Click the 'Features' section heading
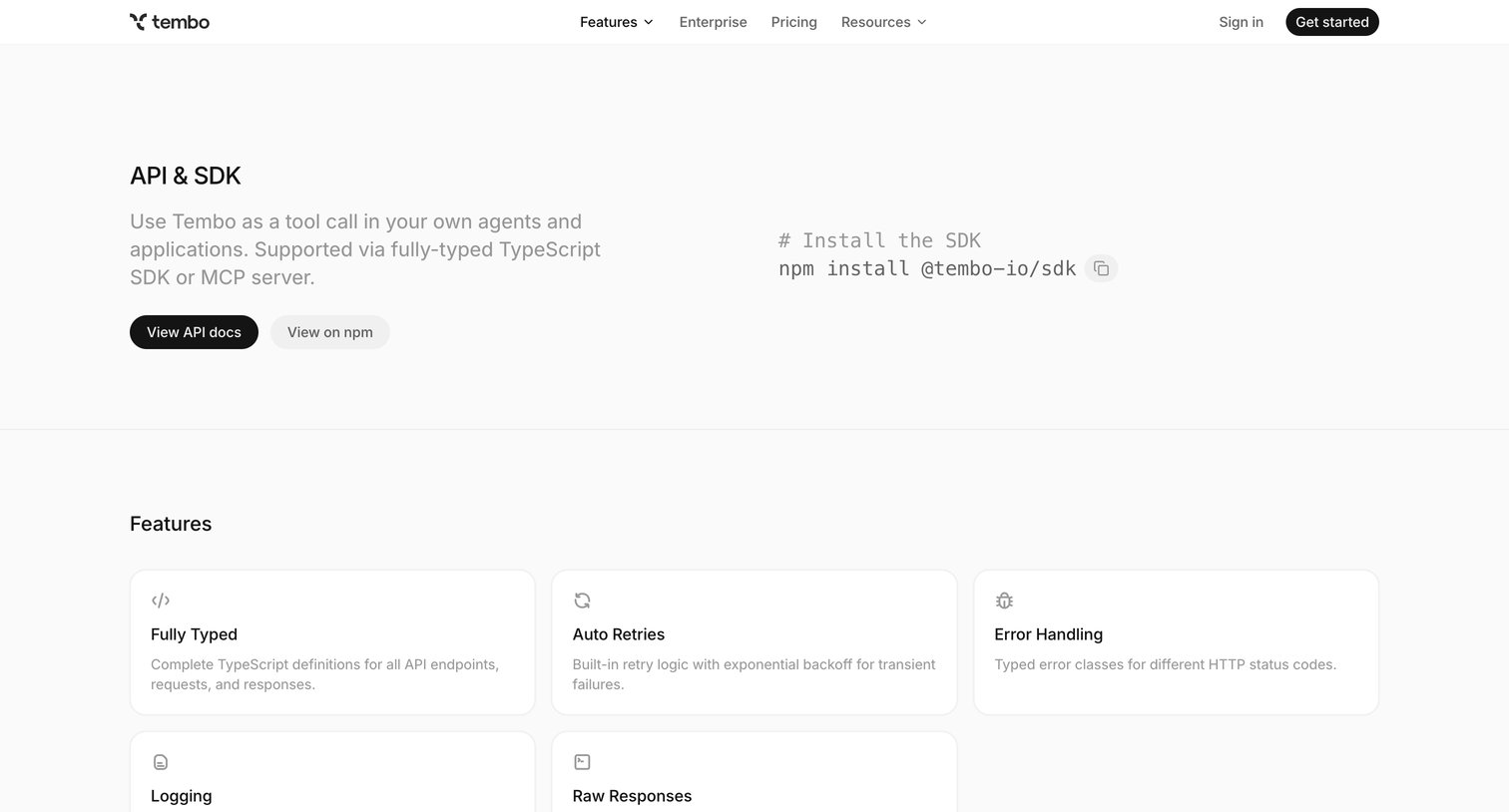 pos(171,524)
